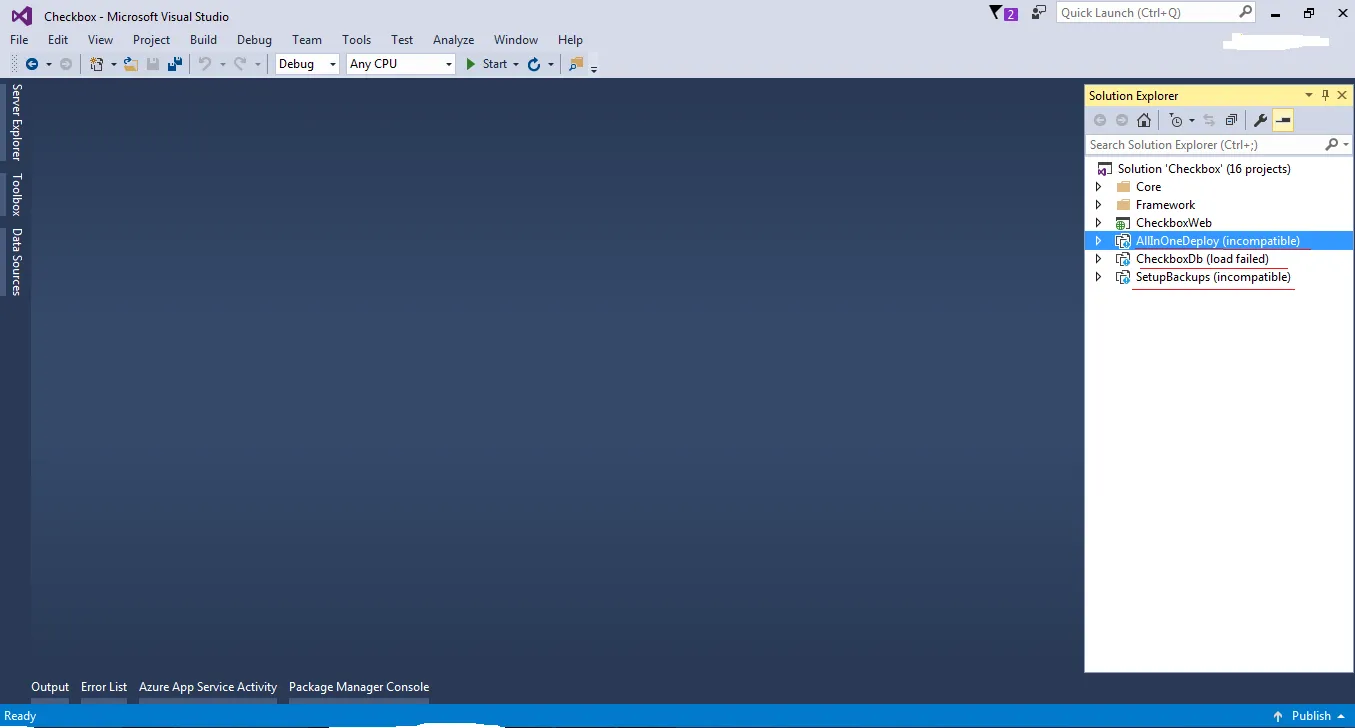Click the Solution Explorer Back icon
The height and width of the screenshot is (728, 1355).
pos(1100,120)
